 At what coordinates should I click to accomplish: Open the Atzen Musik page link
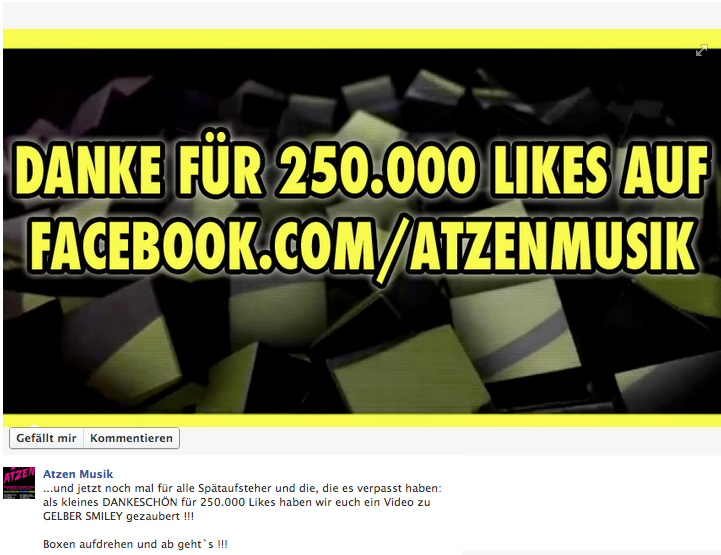(78, 474)
